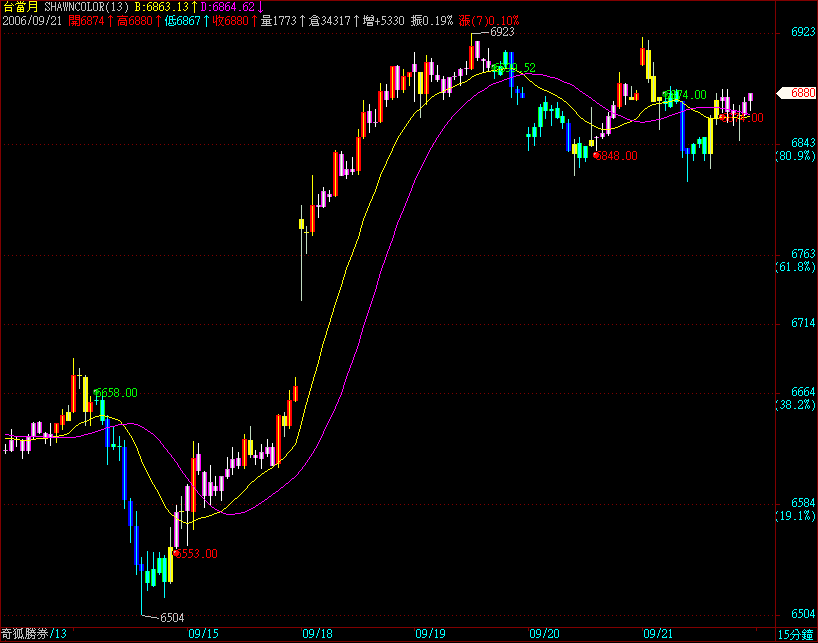This screenshot has height=643, width=818.
Task: Click the 奇狐勝券/13 label at bottom left
Action: (x=34, y=633)
